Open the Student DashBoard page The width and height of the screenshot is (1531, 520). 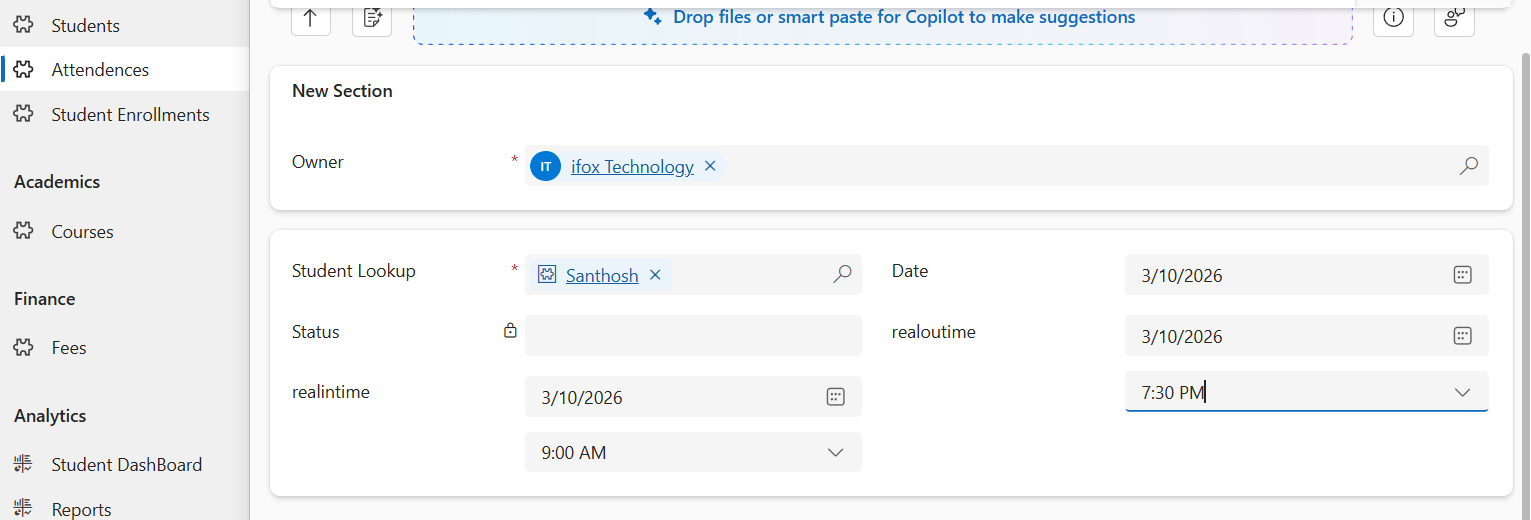coord(126,465)
